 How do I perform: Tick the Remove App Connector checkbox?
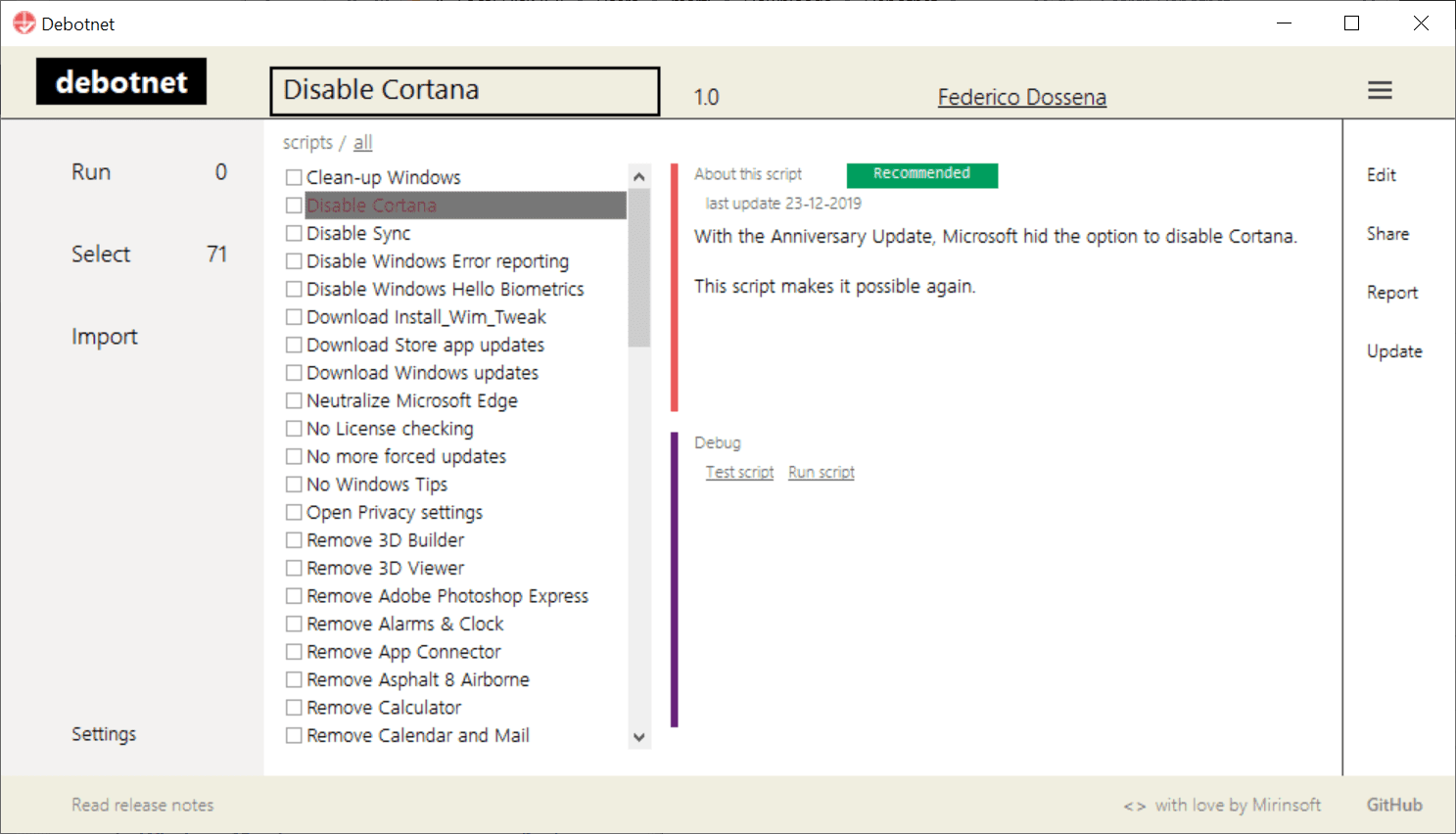coord(294,652)
